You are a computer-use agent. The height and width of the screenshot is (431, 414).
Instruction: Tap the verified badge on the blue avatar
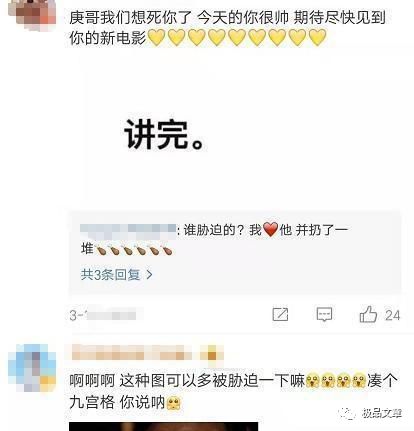coord(48,383)
